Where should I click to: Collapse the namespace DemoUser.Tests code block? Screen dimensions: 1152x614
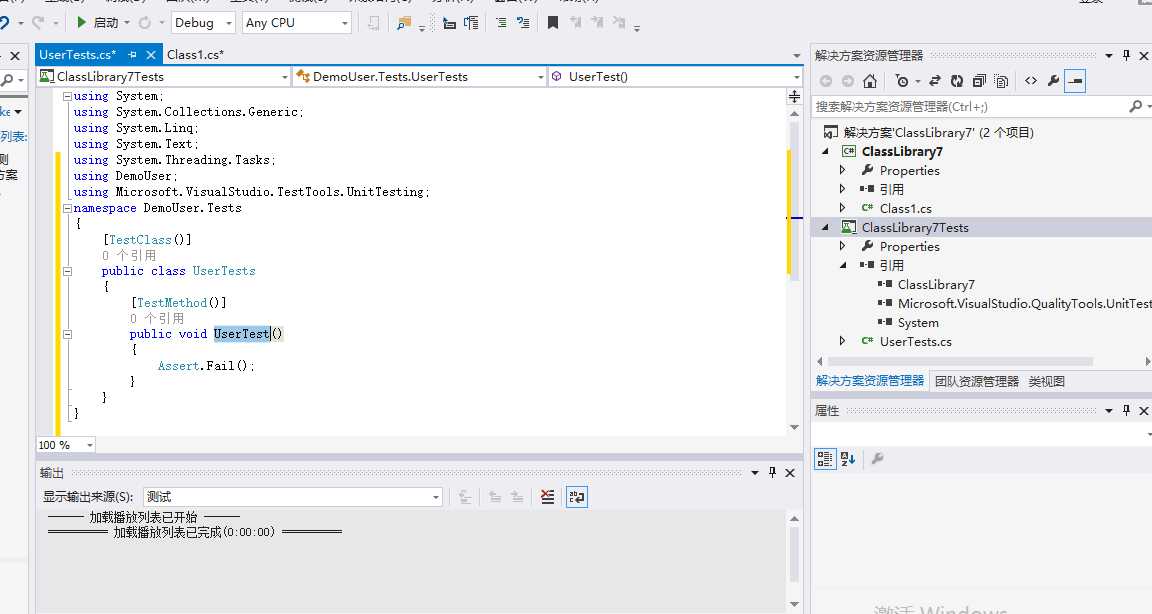68,208
